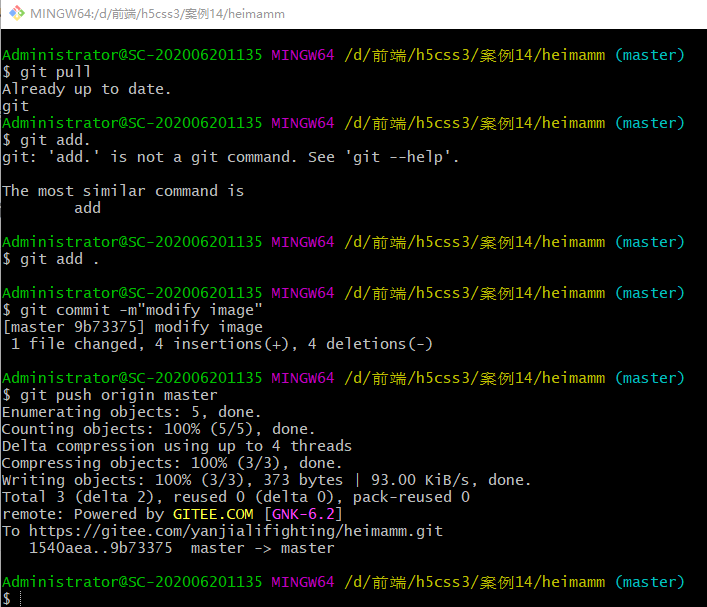Click 'Delta compression using up to 4 threads'
Viewport: 707px width, 607px height.
click(177, 446)
